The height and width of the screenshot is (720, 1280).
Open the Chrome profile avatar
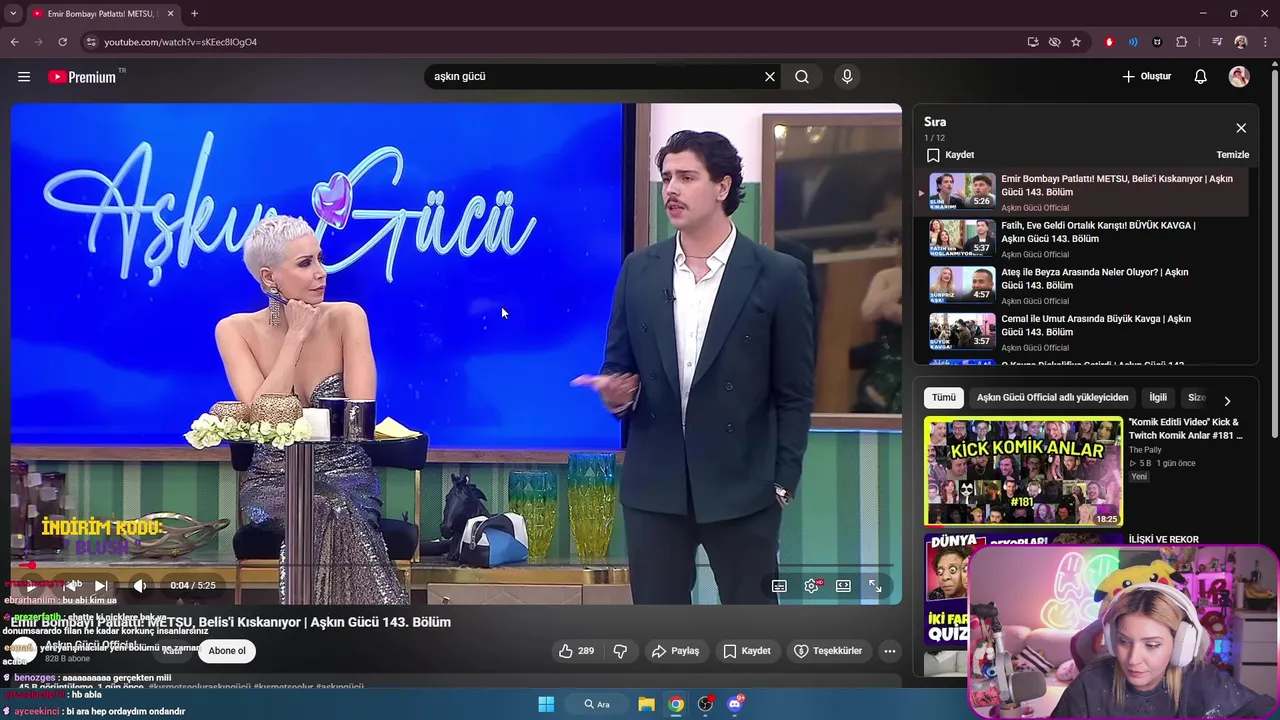pyautogui.click(x=1241, y=42)
